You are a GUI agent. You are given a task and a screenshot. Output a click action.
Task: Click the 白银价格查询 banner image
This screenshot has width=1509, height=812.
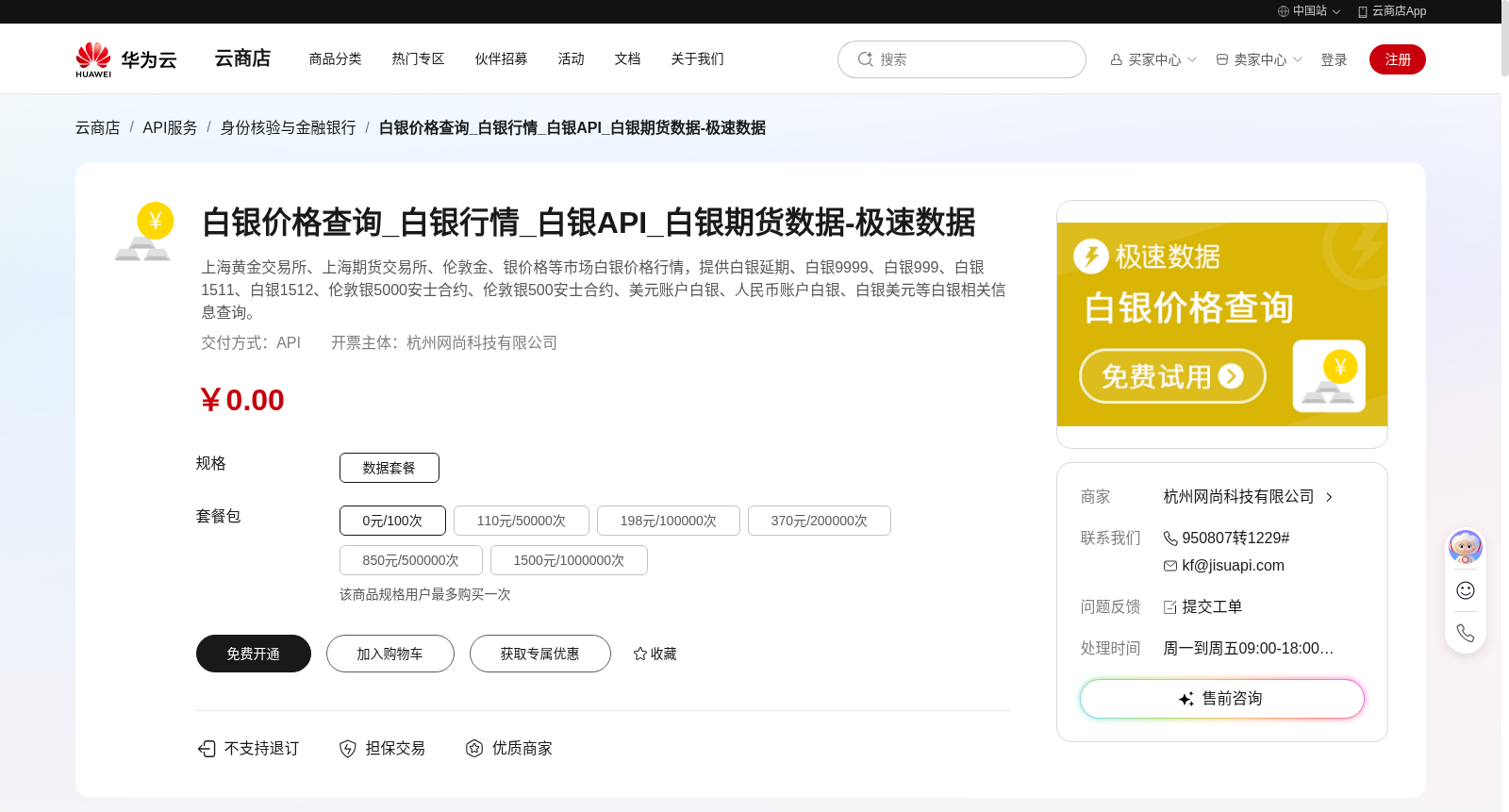[x=1222, y=324]
